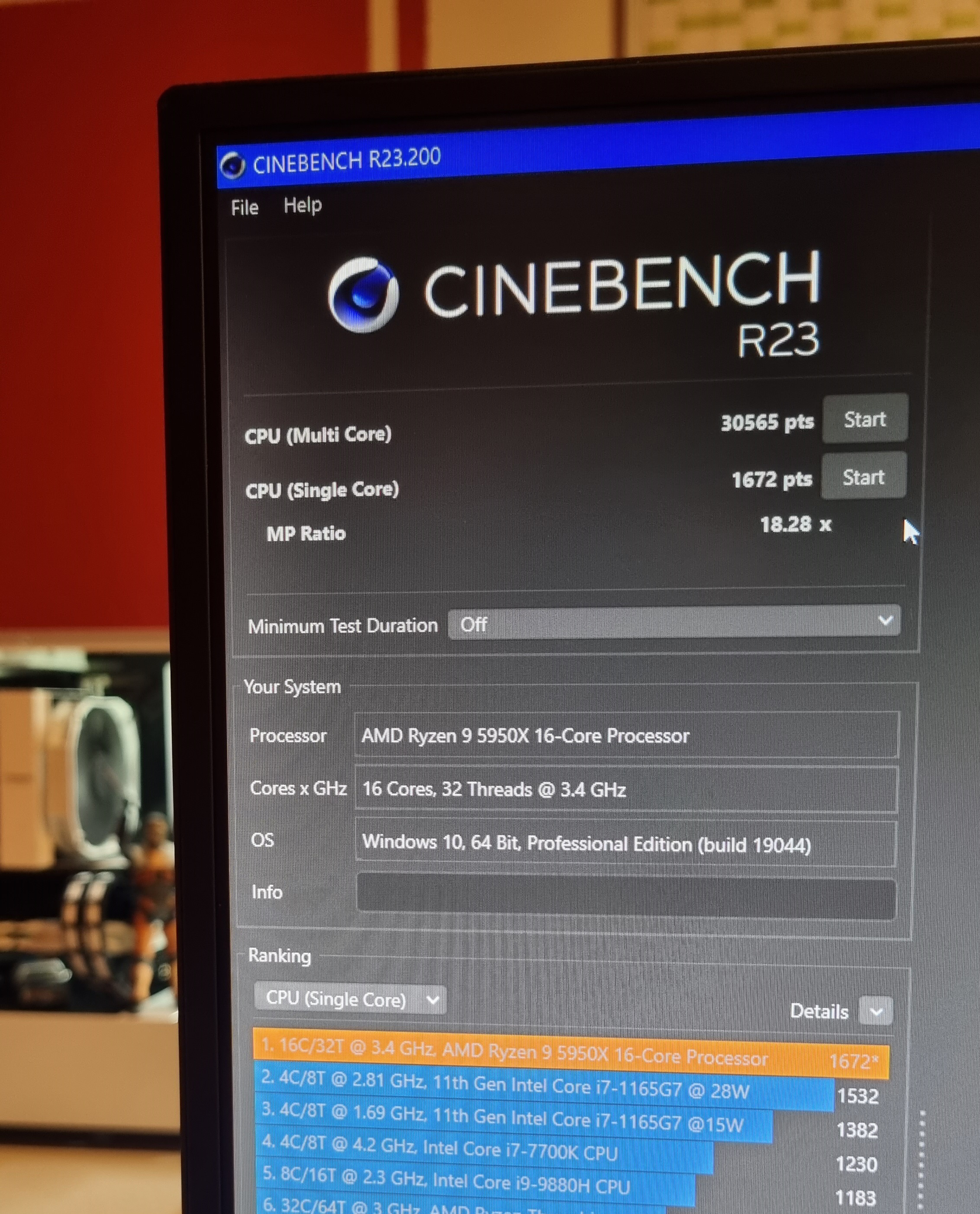Open the File menu
980x1214 pixels.
[245, 208]
